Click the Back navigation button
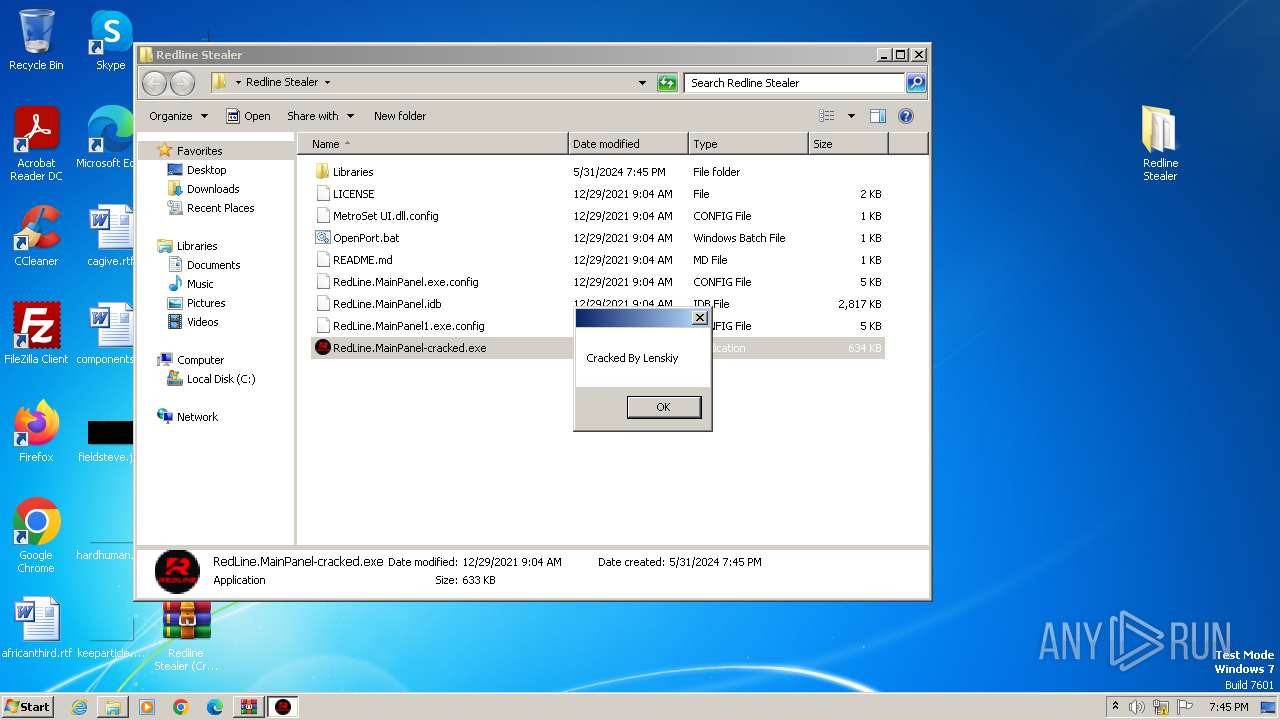The height and width of the screenshot is (720, 1280). [x=155, y=83]
